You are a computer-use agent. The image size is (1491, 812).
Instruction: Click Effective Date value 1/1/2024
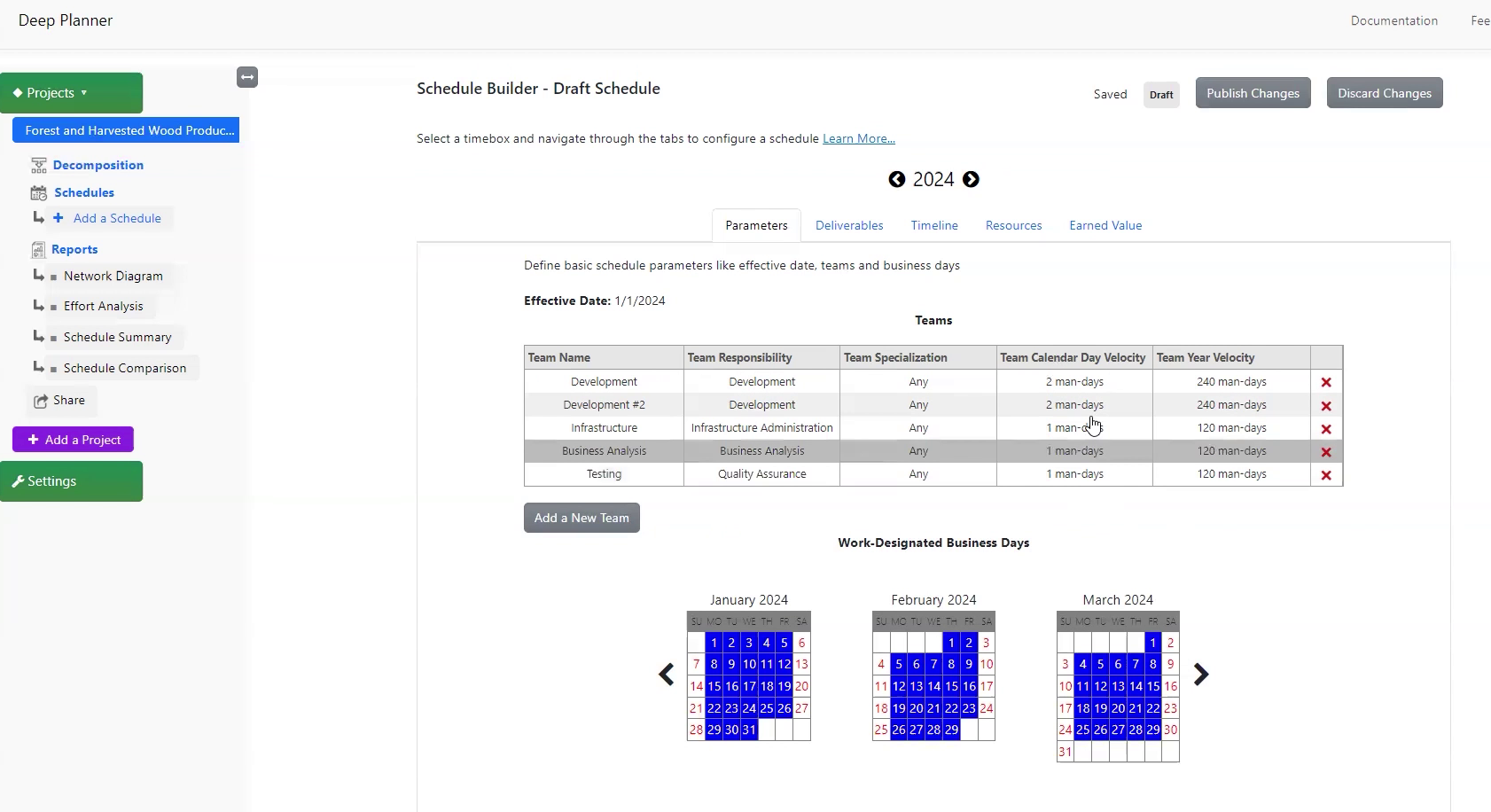(639, 301)
